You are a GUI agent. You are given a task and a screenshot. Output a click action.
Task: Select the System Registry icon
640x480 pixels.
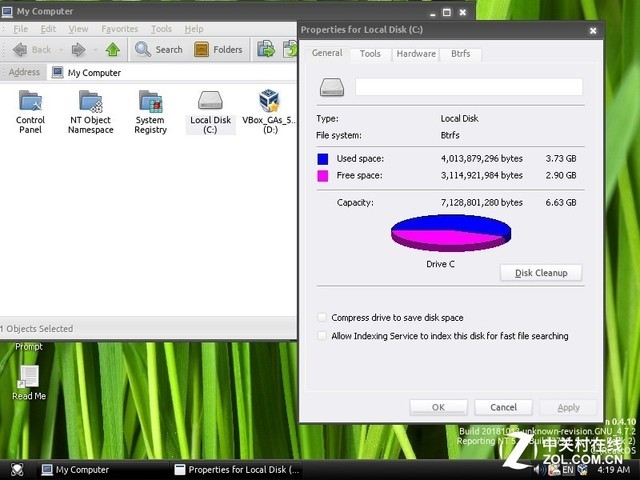[150, 112]
